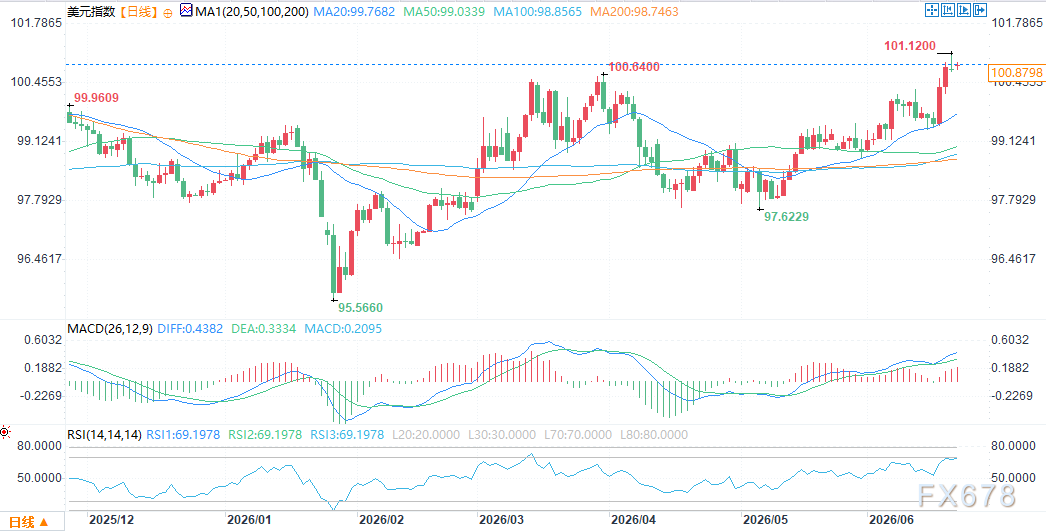This screenshot has width=1046, height=531.
Task: Click the 2026/03 date on the time axis
Action: (501, 518)
